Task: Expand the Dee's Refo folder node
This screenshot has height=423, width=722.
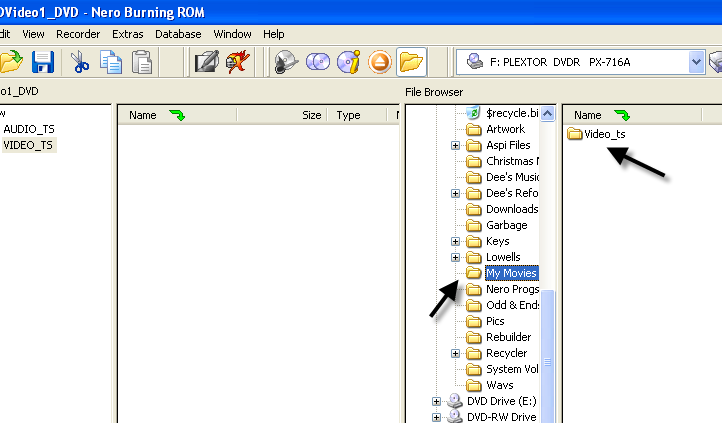Action: point(455,193)
